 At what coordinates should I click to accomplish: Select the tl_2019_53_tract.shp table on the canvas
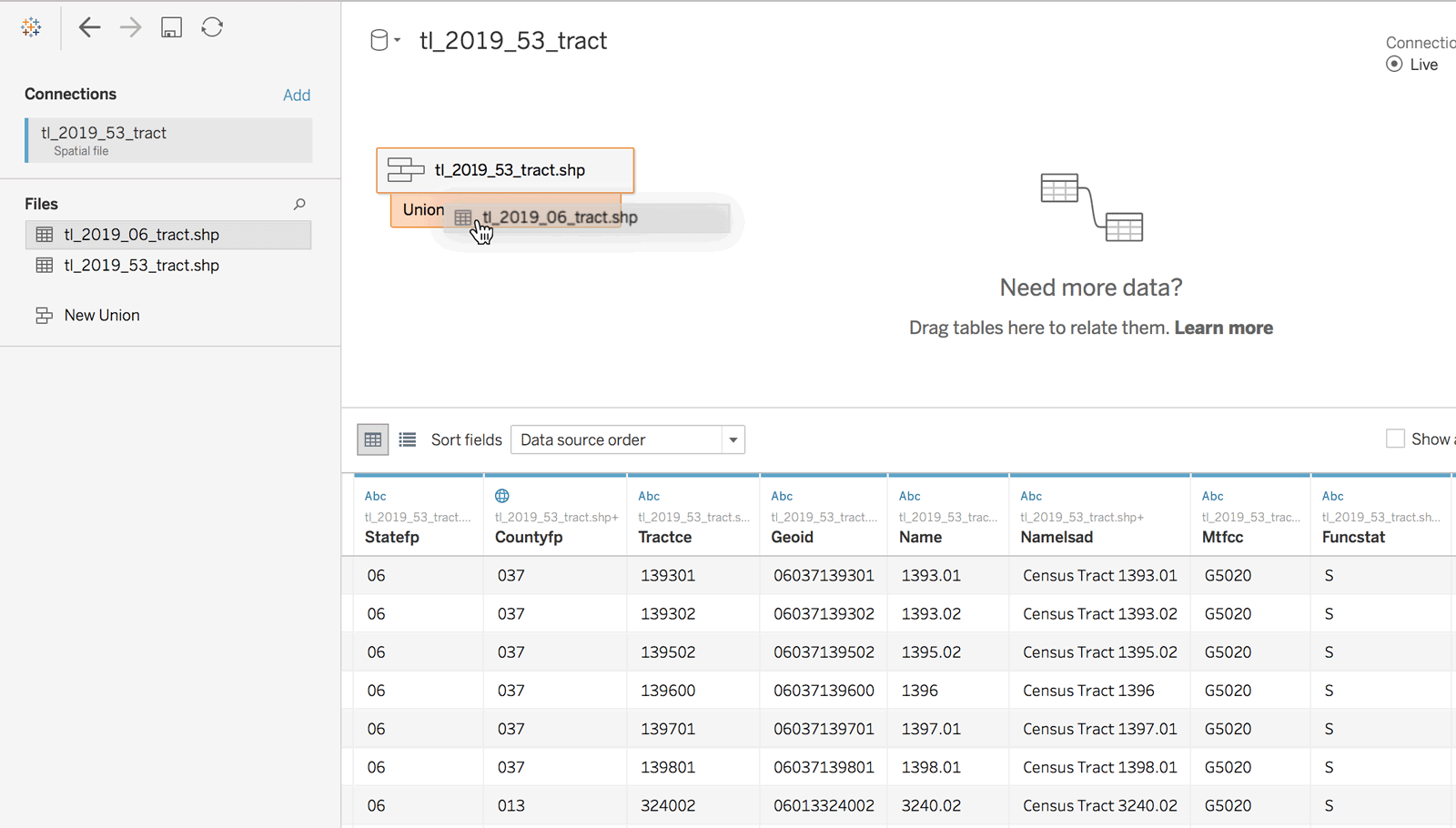coord(505,170)
